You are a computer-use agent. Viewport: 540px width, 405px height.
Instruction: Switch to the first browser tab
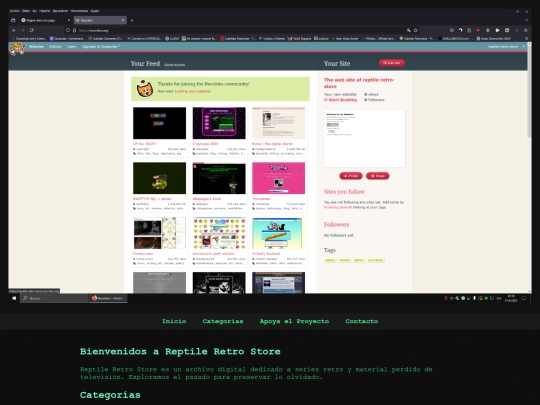(45, 20)
